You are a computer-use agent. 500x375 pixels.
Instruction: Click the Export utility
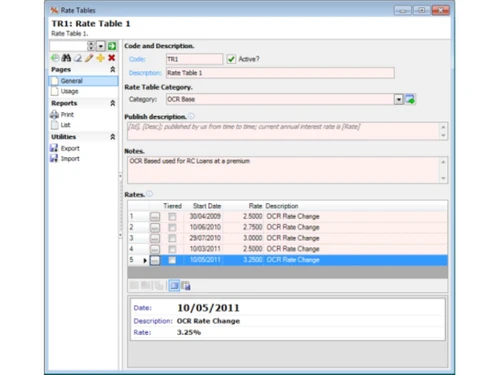70,148
